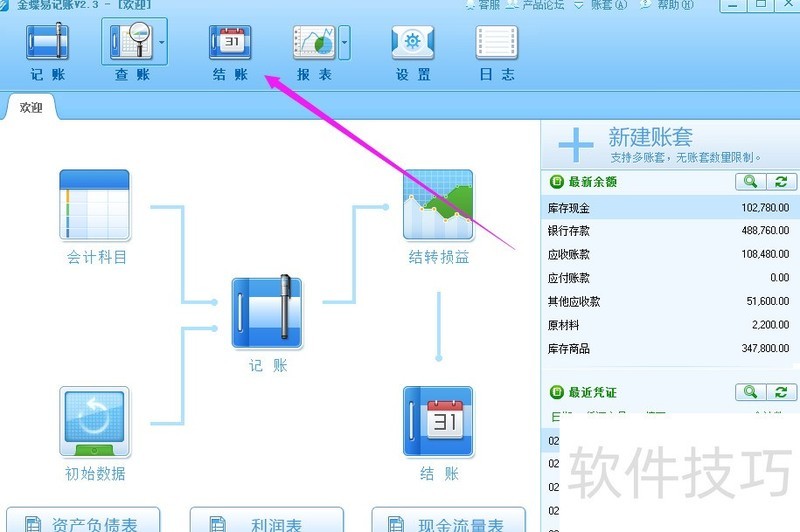Search in the 最新余额 panel
Image resolution: width=800 pixels, height=532 pixels.
point(751,182)
